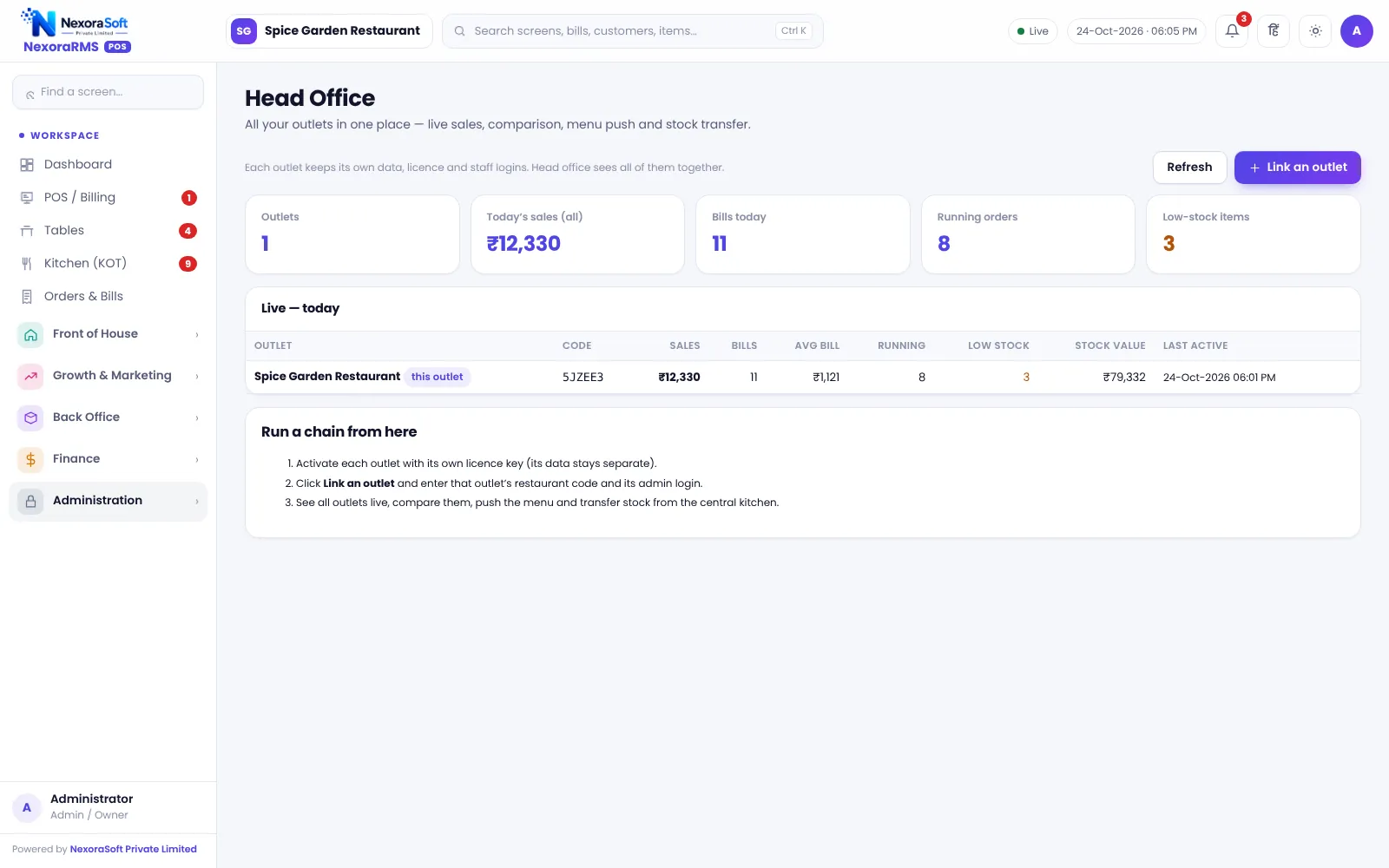Image resolution: width=1389 pixels, height=868 pixels.
Task: Click the Today's sales (all) card
Action: (x=577, y=234)
